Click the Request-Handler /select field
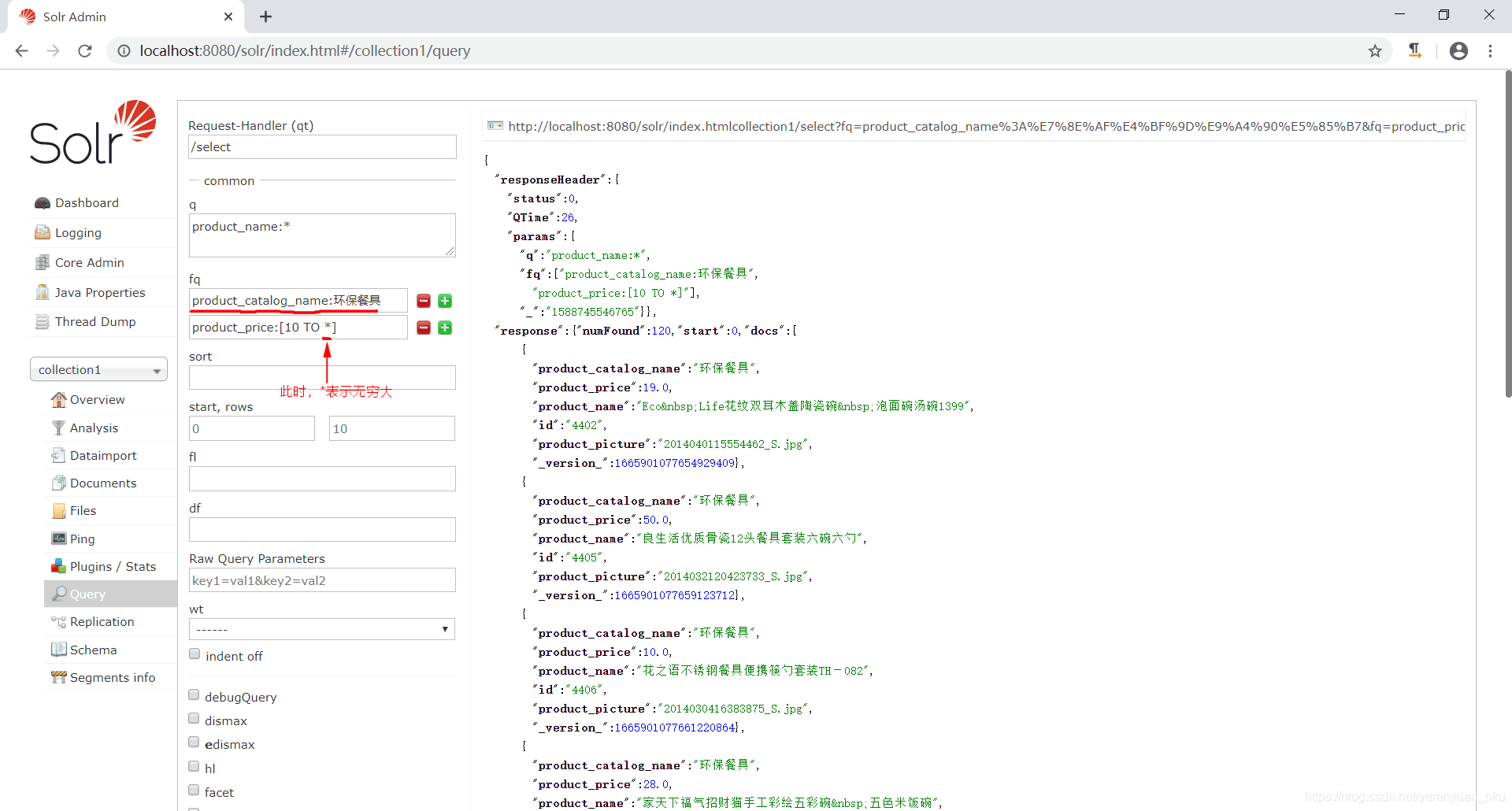This screenshot has width=1512, height=811. pyautogui.click(x=322, y=147)
